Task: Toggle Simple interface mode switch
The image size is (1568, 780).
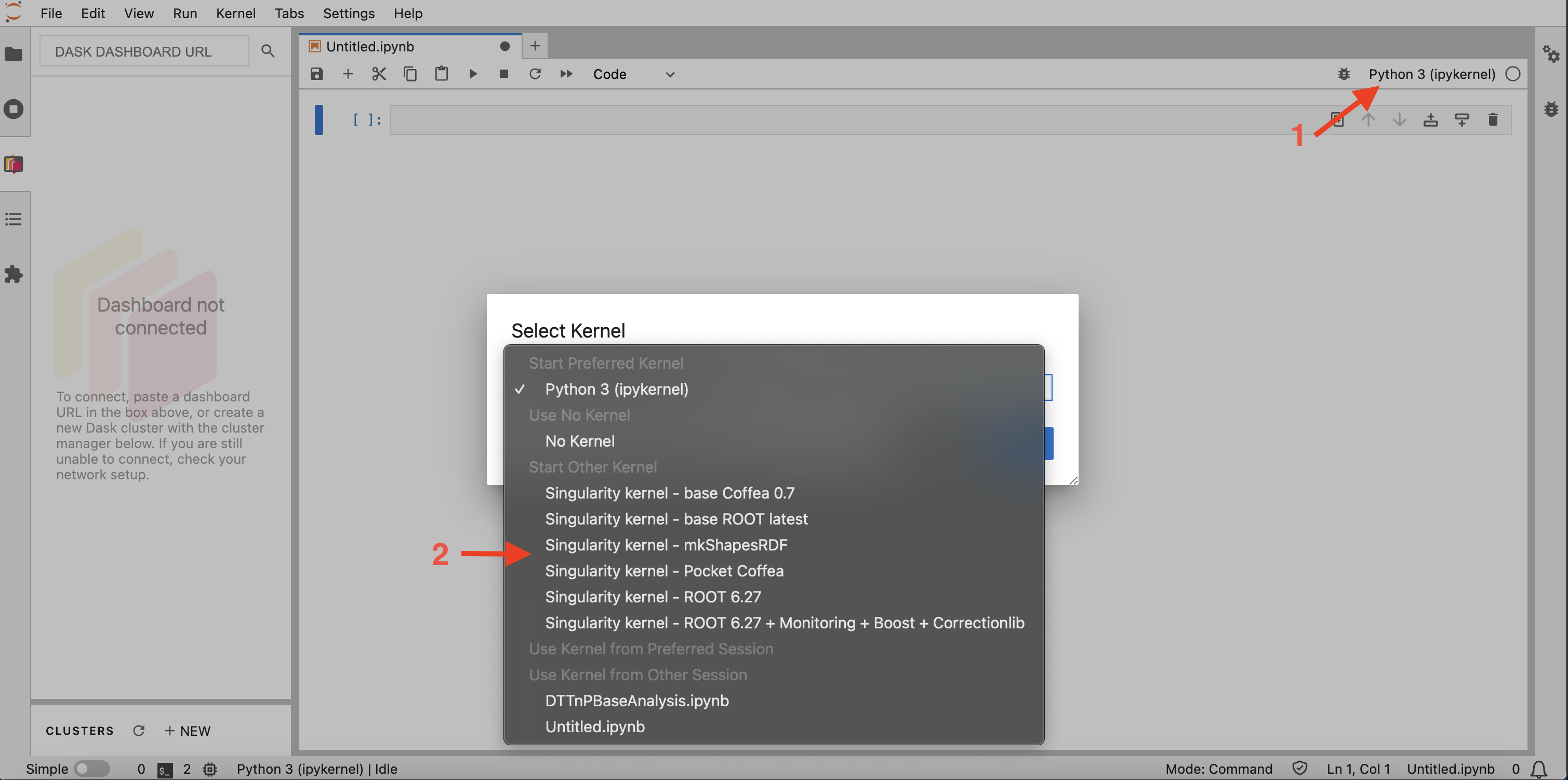Action: coord(92,769)
